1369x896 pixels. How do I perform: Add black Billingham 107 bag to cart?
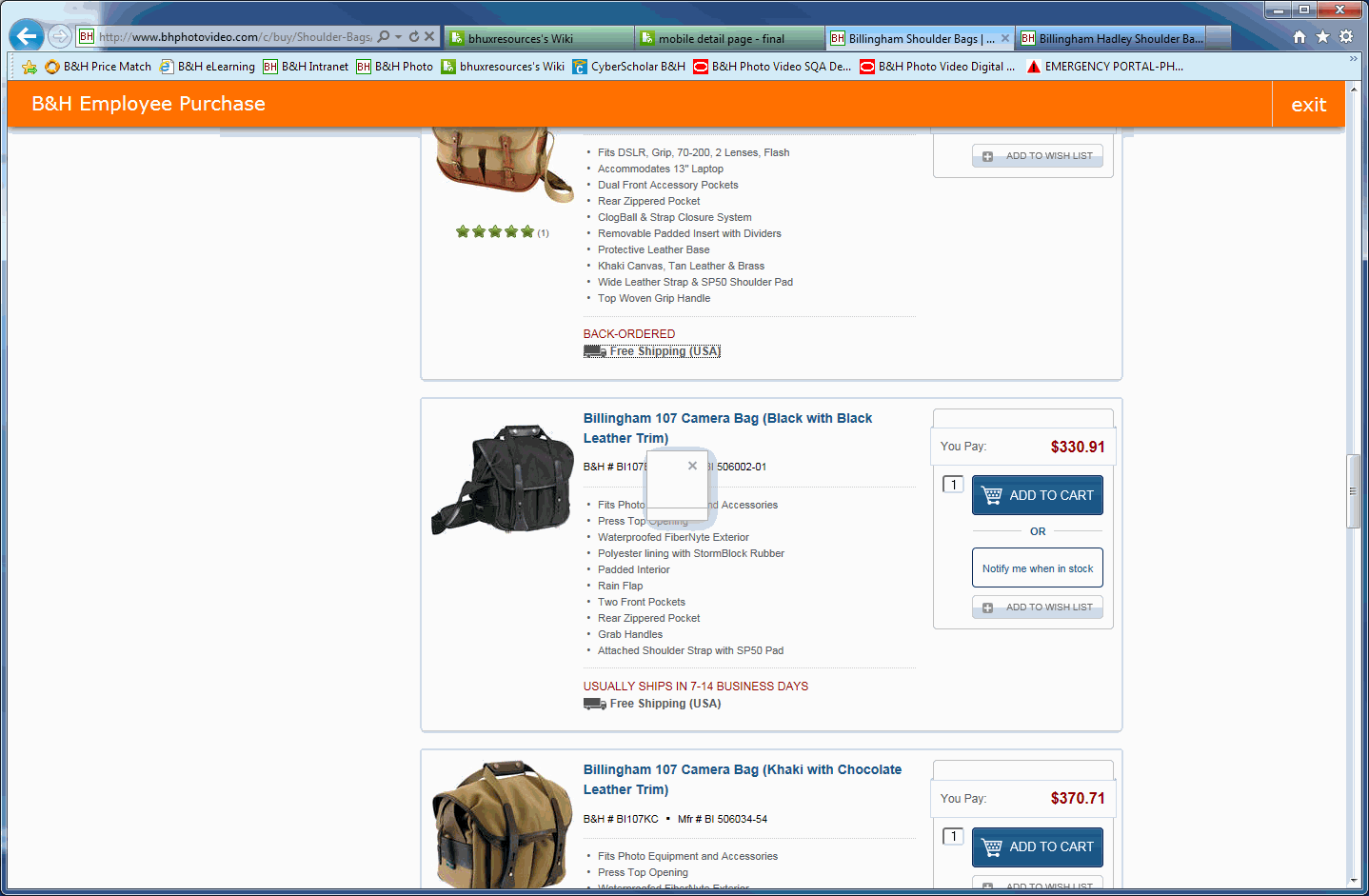click(1038, 495)
